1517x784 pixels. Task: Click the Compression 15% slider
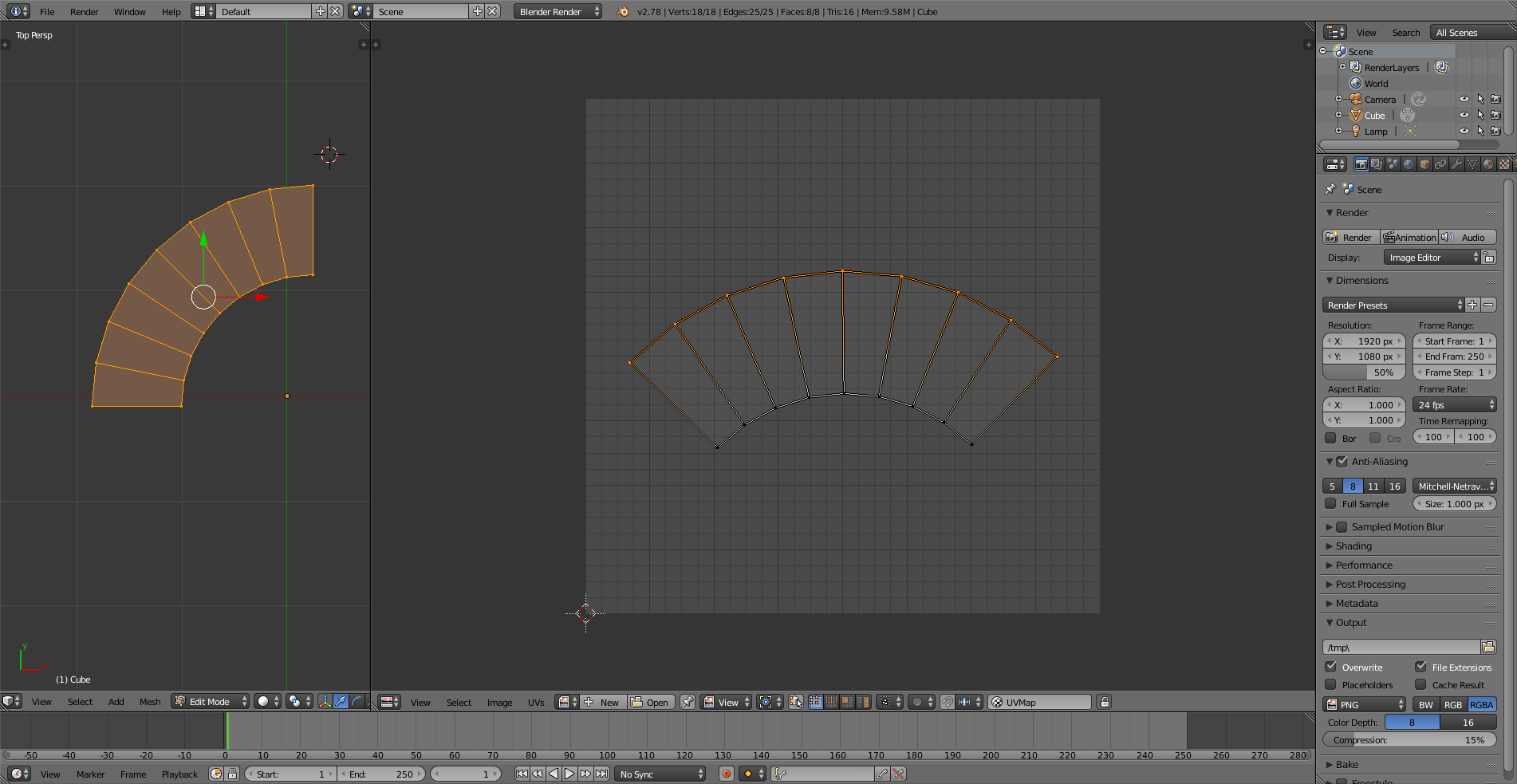click(x=1409, y=739)
